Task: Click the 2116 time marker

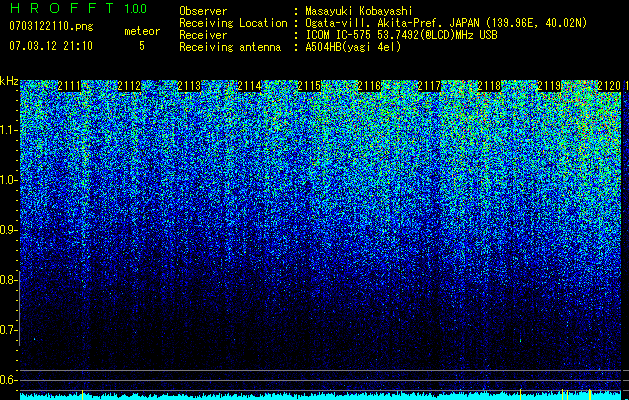Action: coord(369,86)
